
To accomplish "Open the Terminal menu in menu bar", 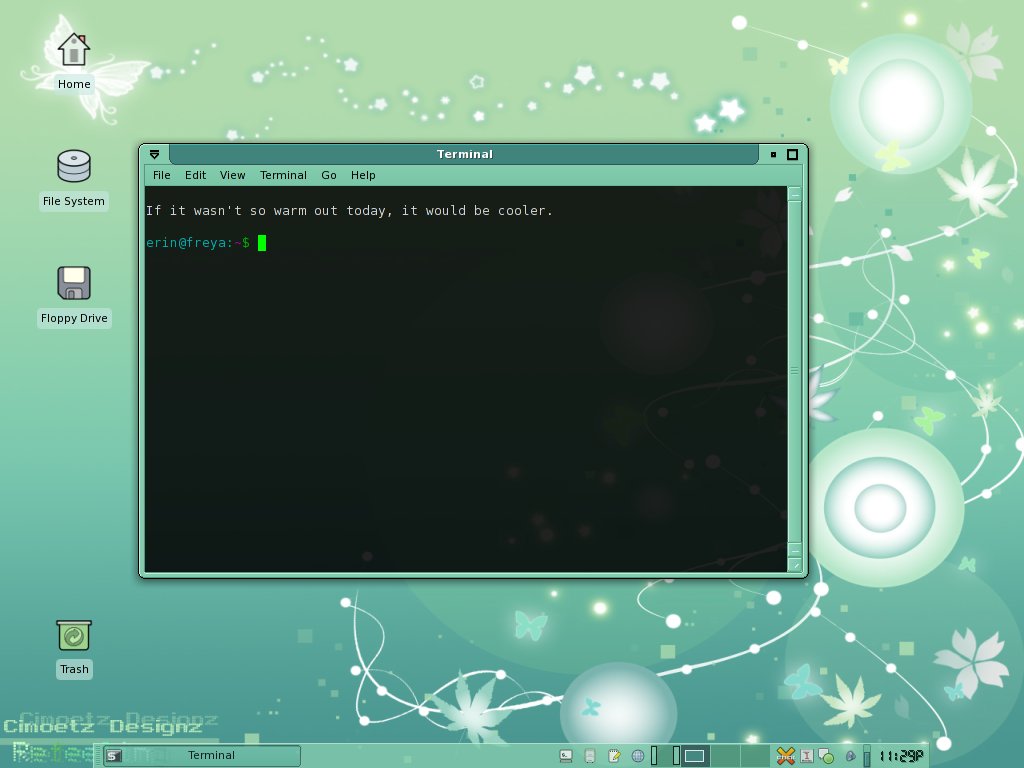I will pos(283,175).
